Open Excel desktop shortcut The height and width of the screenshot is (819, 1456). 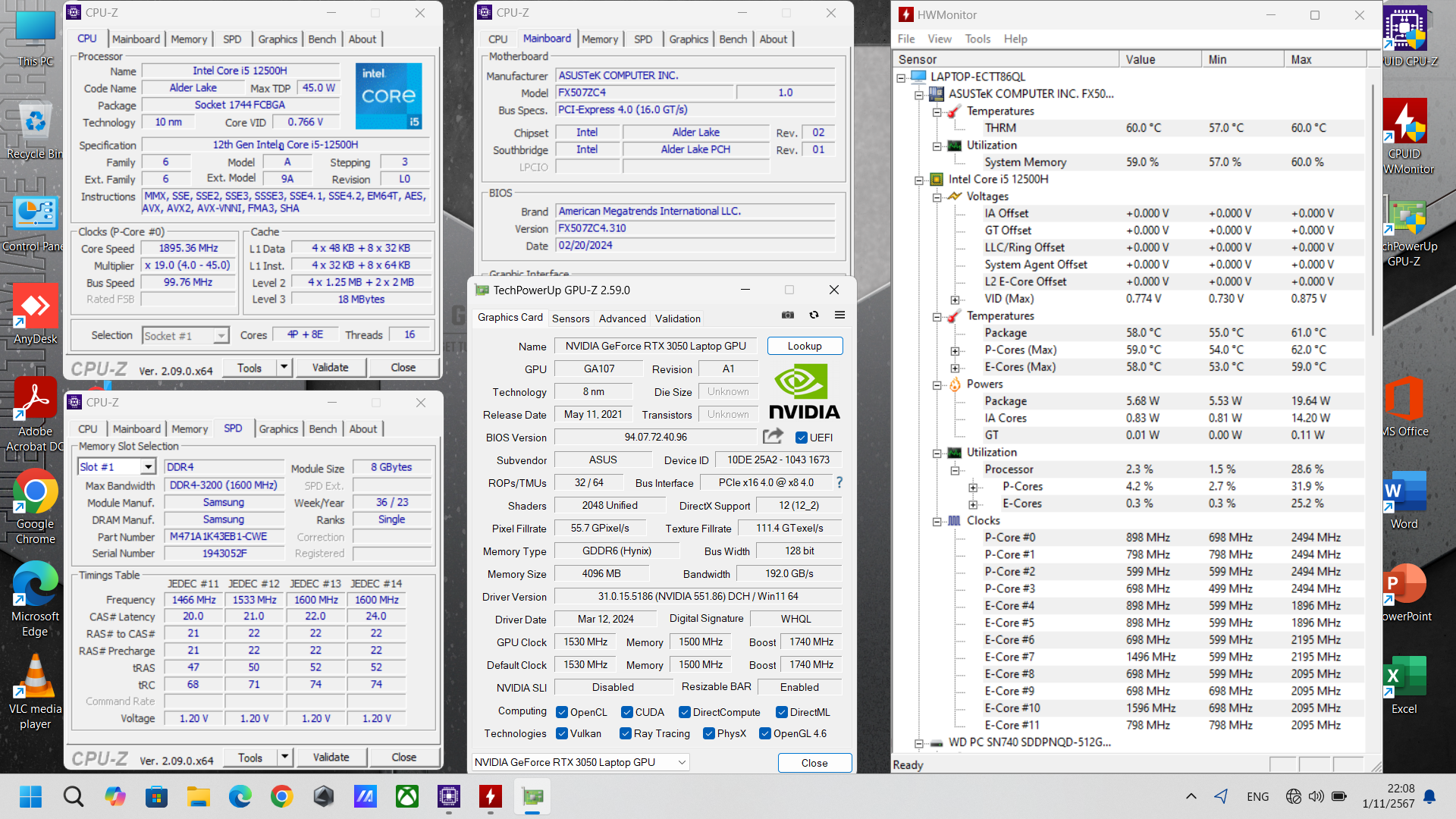tap(1404, 686)
